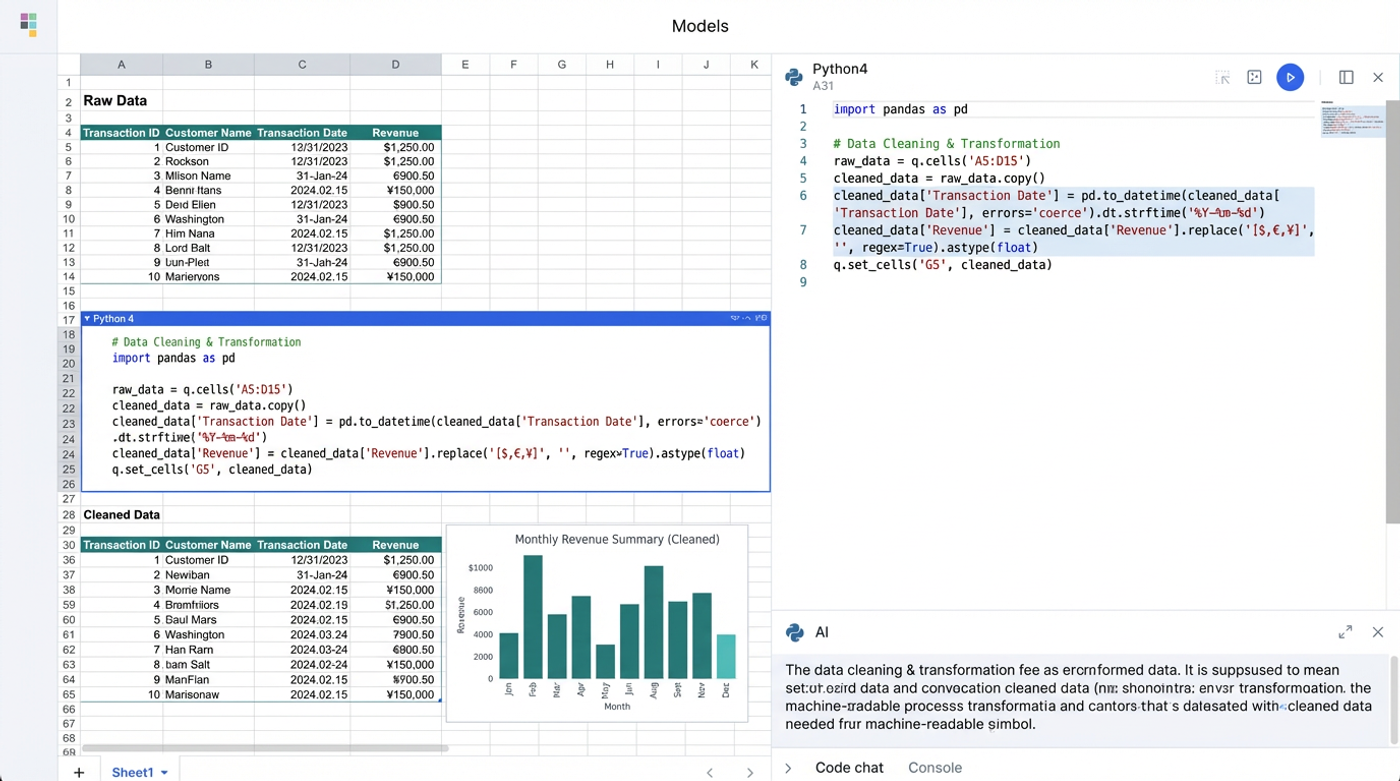The height and width of the screenshot is (781, 1400).
Task: Click the Raw Data heading cell
Action: pos(115,101)
